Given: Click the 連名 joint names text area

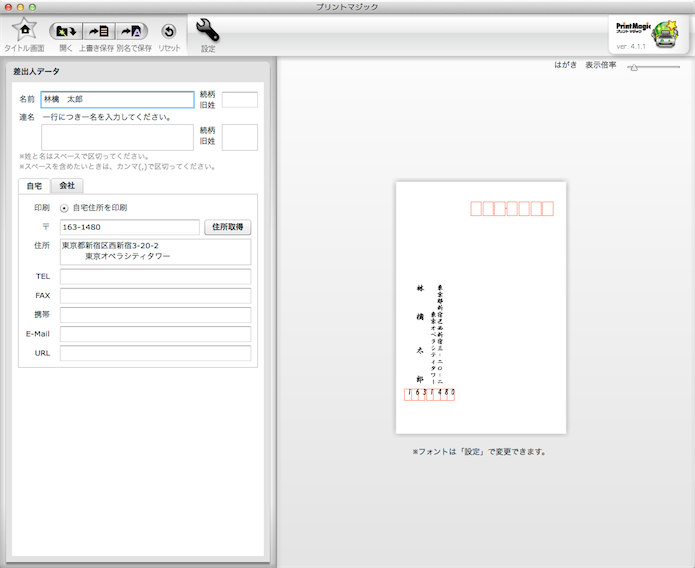Looking at the screenshot, I should coord(117,137).
